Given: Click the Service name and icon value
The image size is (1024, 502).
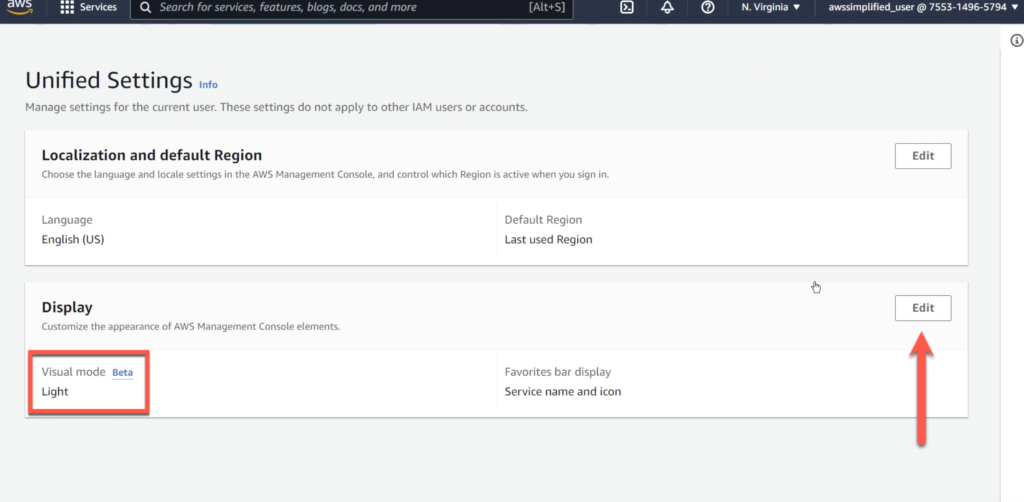Looking at the screenshot, I should [562, 391].
